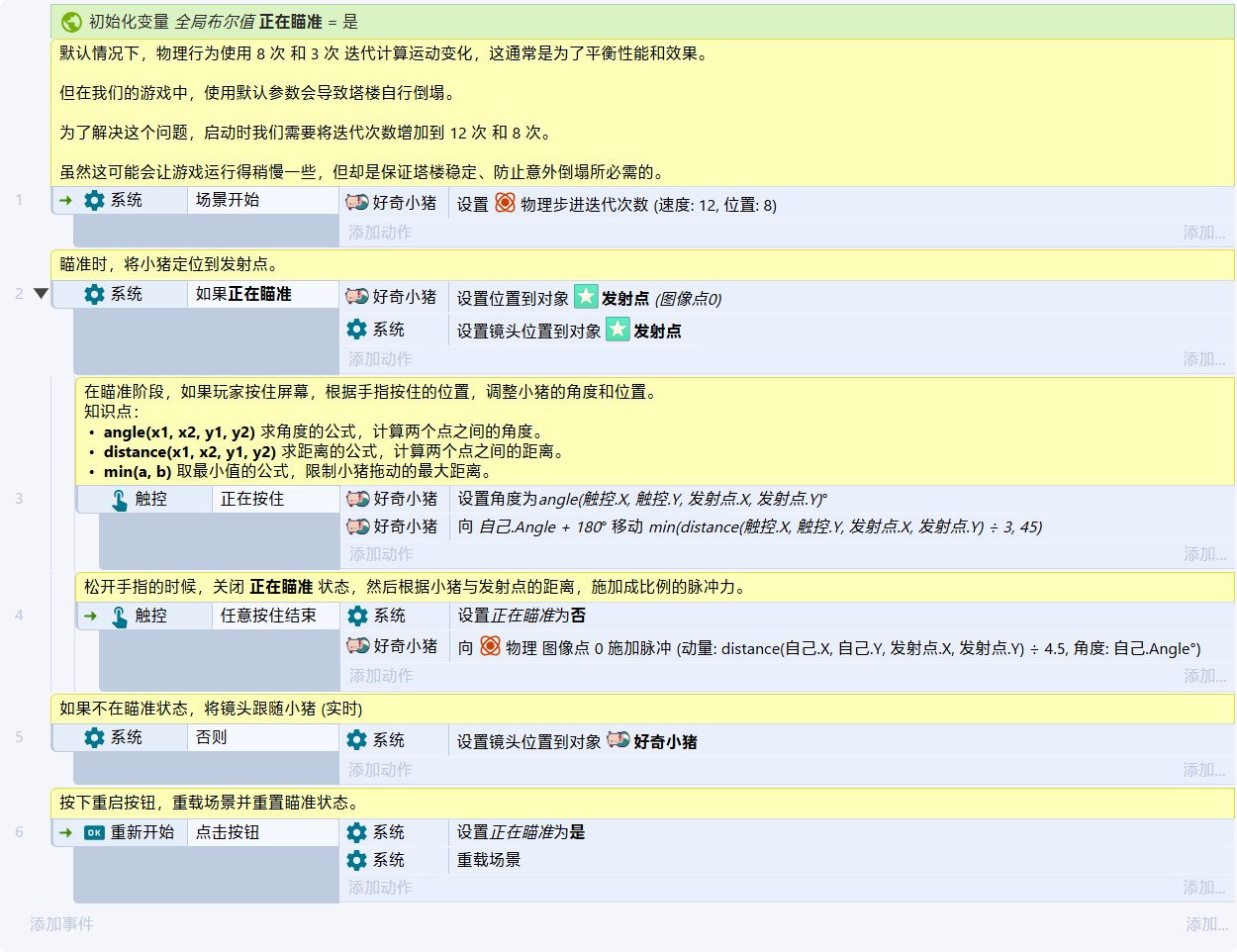1237x952 pixels.
Task: Select the 场景开始 condition
Action: tap(262, 200)
